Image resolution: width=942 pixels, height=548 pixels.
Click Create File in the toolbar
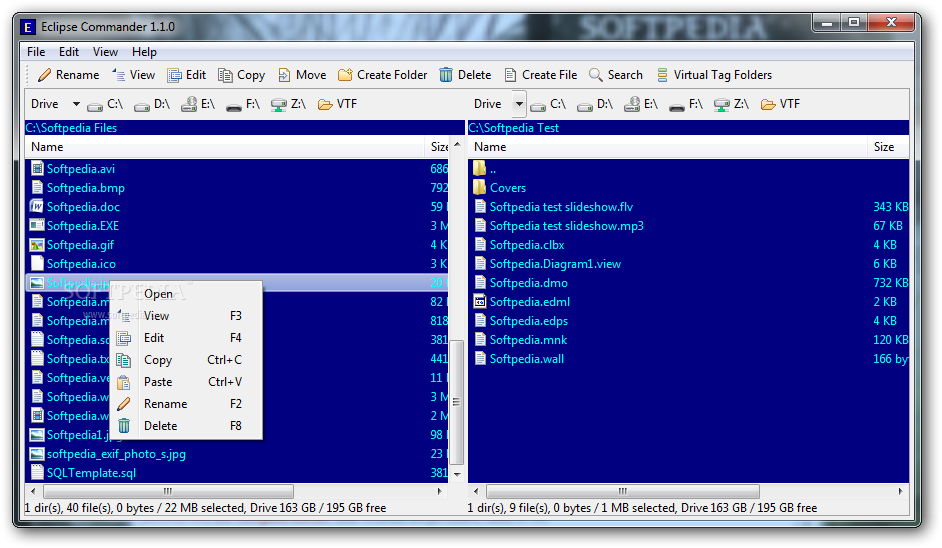click(541, 75)
